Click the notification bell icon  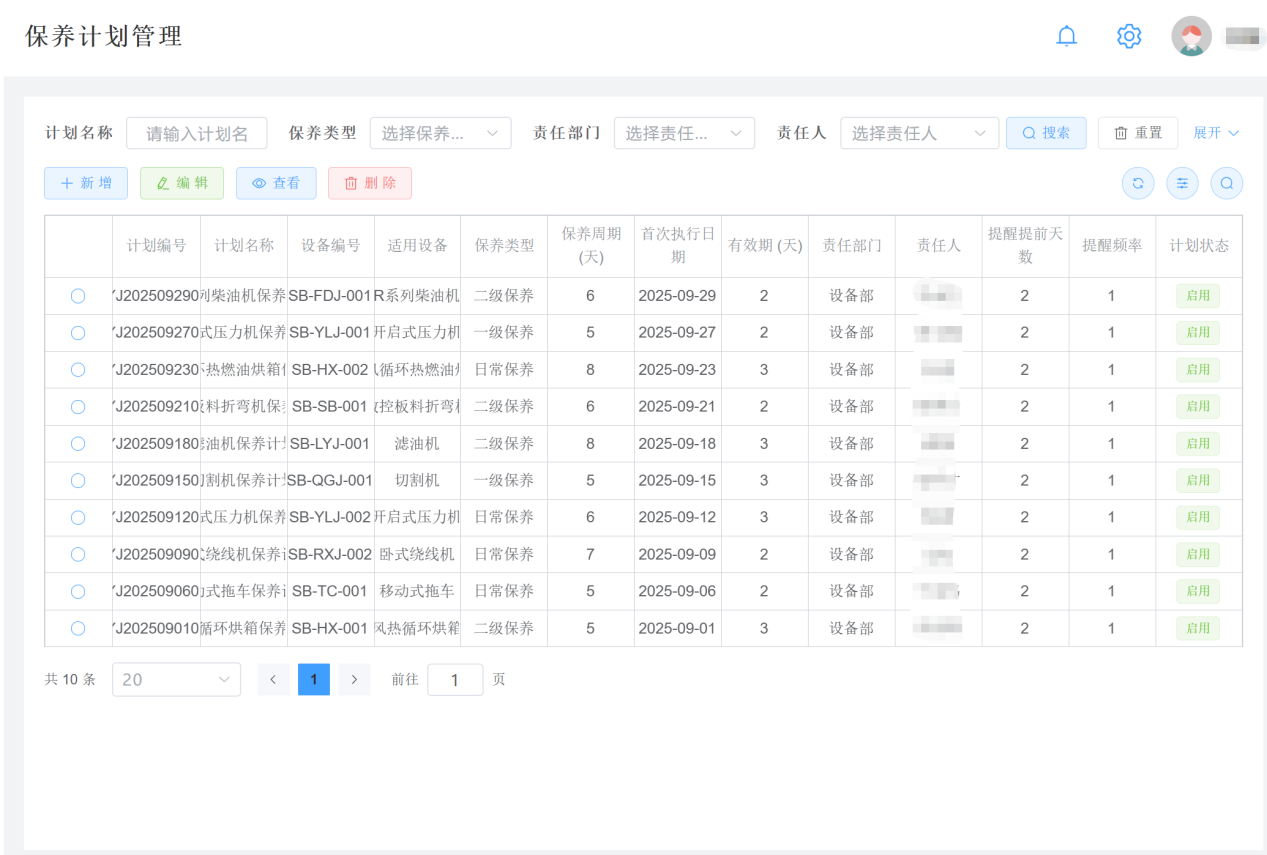1067,37
